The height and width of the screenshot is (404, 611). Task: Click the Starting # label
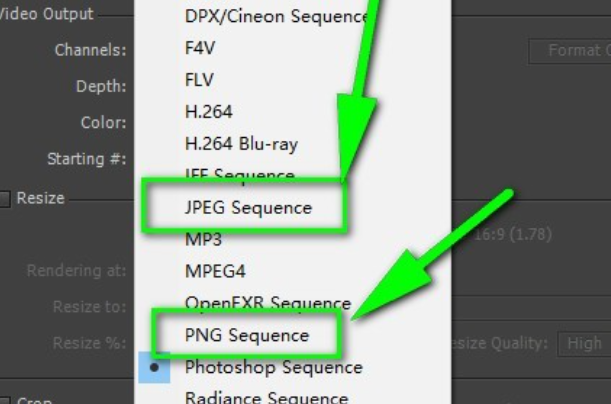87,159
